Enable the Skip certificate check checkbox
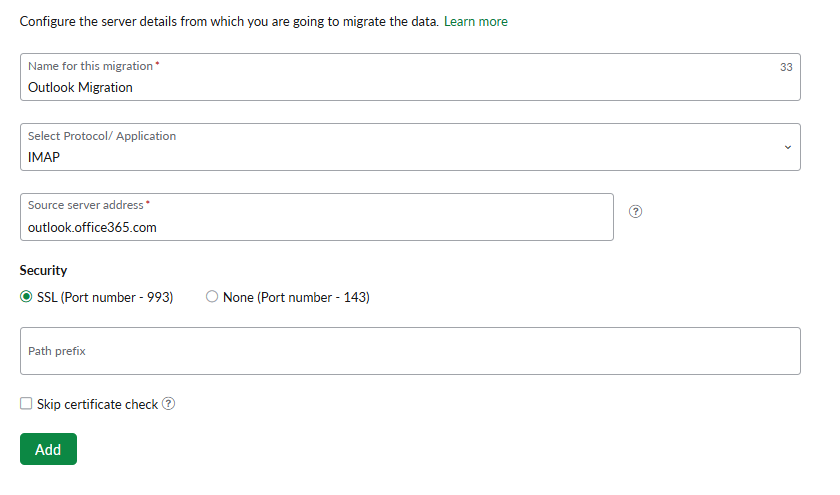 (x=26, y=404)
